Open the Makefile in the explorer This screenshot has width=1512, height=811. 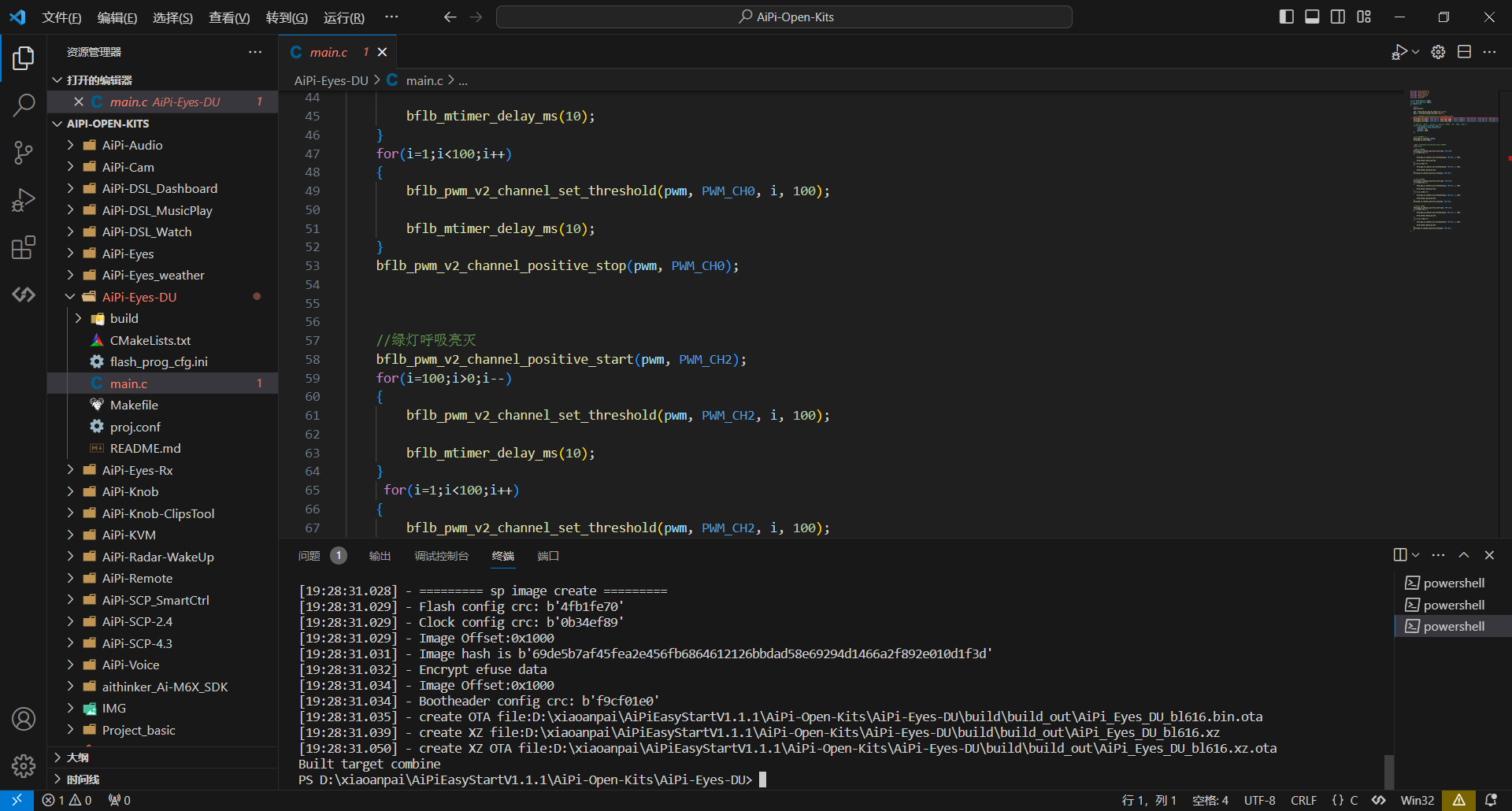pos(163,405)
